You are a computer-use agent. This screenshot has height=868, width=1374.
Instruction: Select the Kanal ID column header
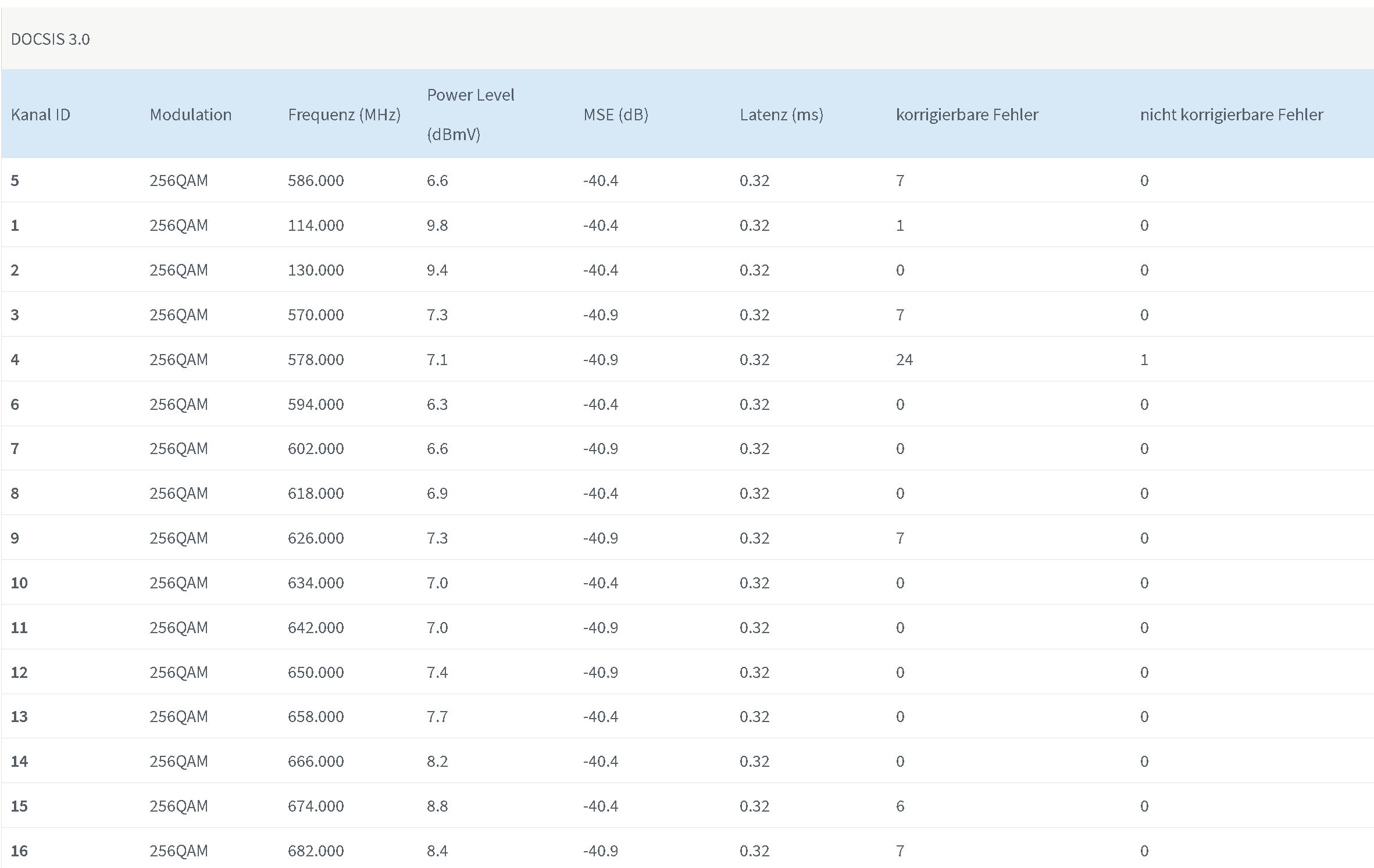click(41, 115)
